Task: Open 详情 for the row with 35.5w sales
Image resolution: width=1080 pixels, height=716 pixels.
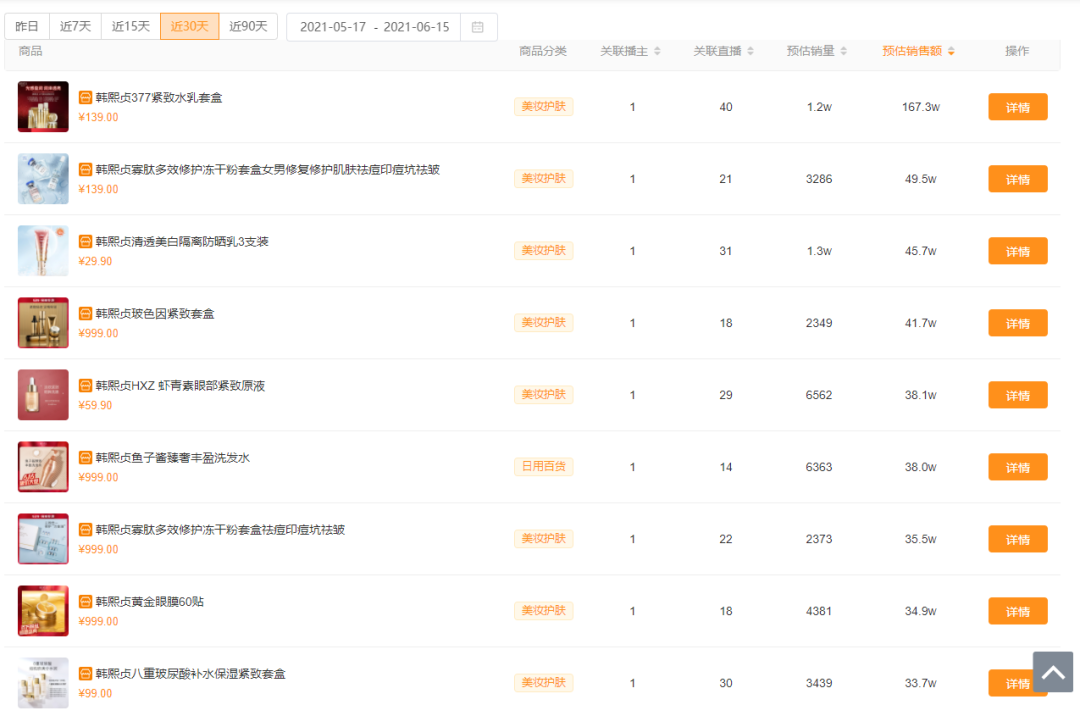Action: [x=1017, y=539]
